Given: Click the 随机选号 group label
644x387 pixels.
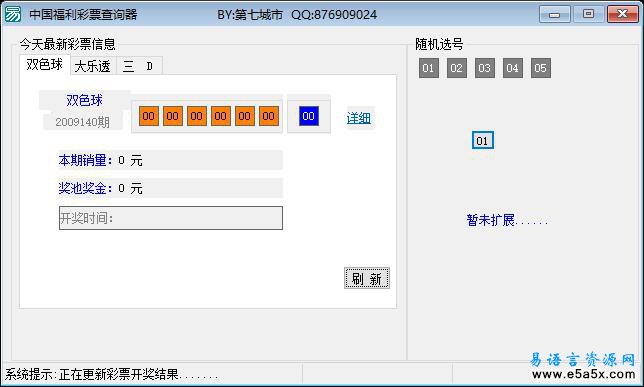Looking at the screenshot, I should coord(439,44).
